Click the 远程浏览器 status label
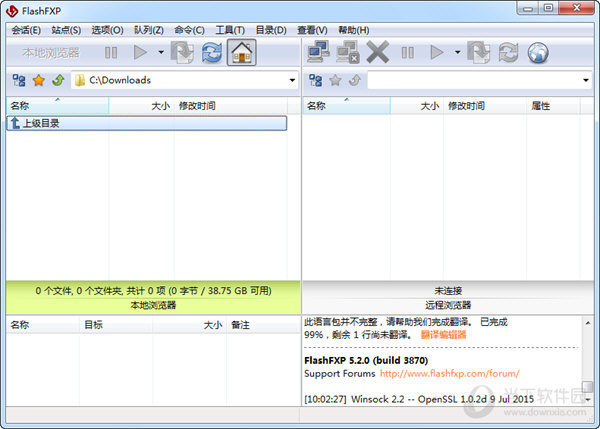Screen dimensions: 600x429 [x=448, y=305]
